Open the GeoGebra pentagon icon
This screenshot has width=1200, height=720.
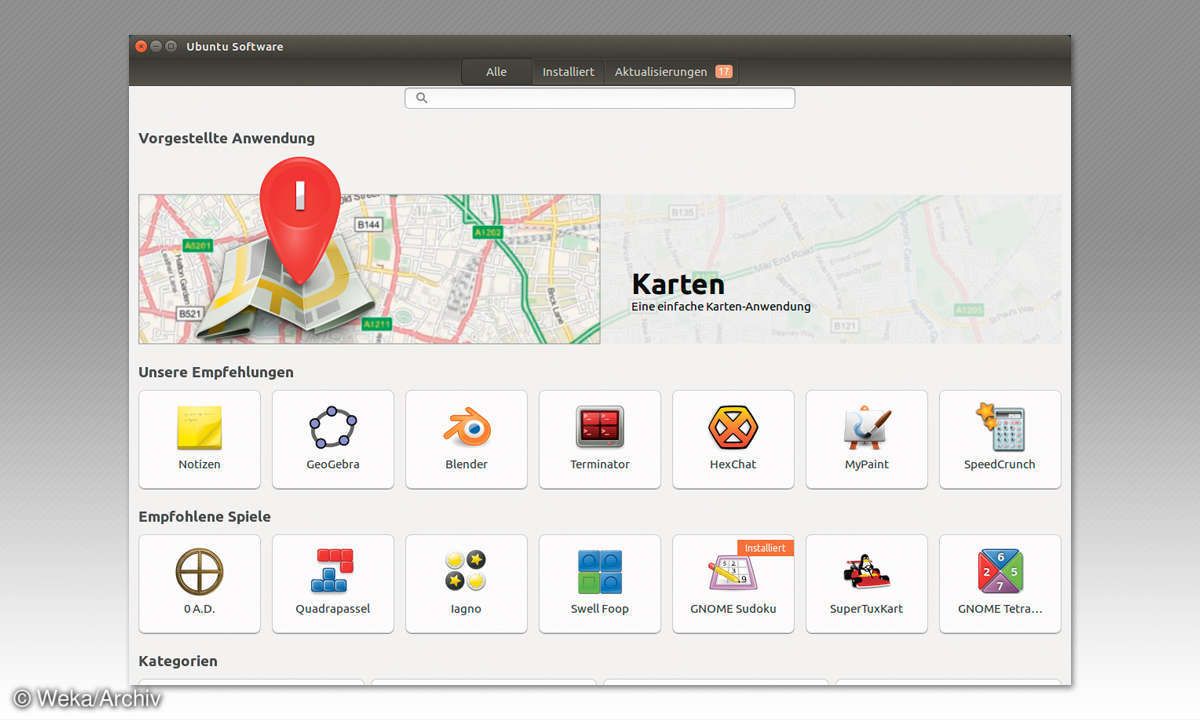333,428
